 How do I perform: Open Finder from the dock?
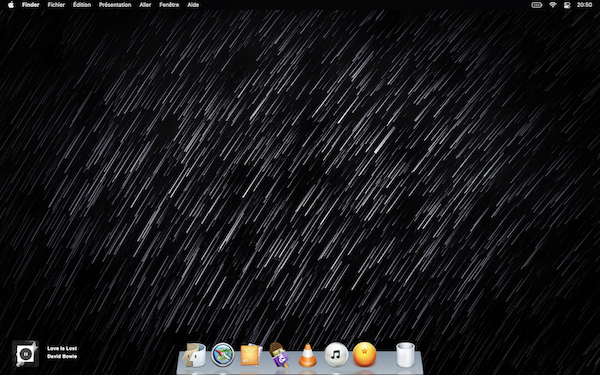(195, 355)
